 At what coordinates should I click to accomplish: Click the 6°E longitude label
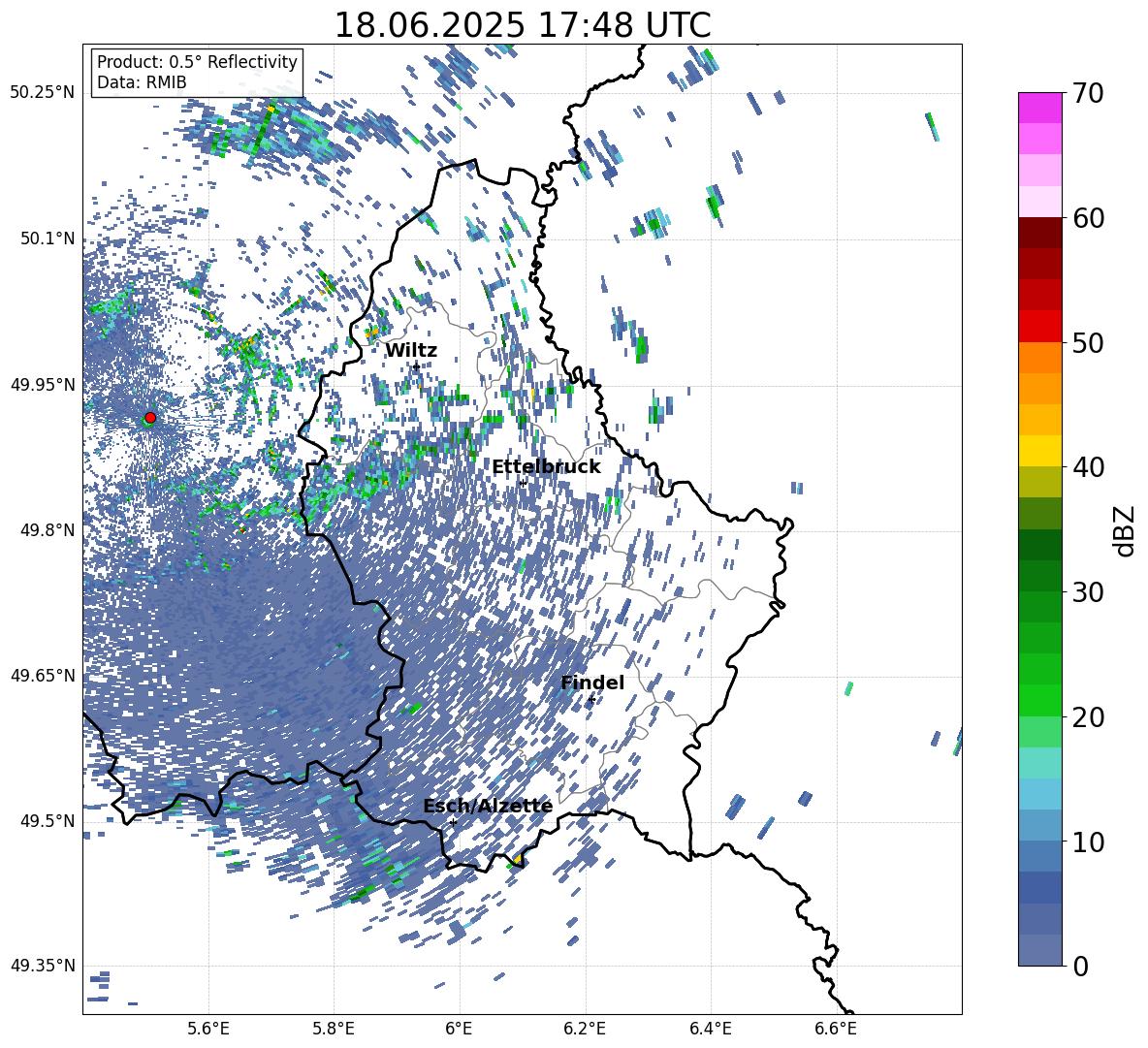click(x=459, y=1029)
